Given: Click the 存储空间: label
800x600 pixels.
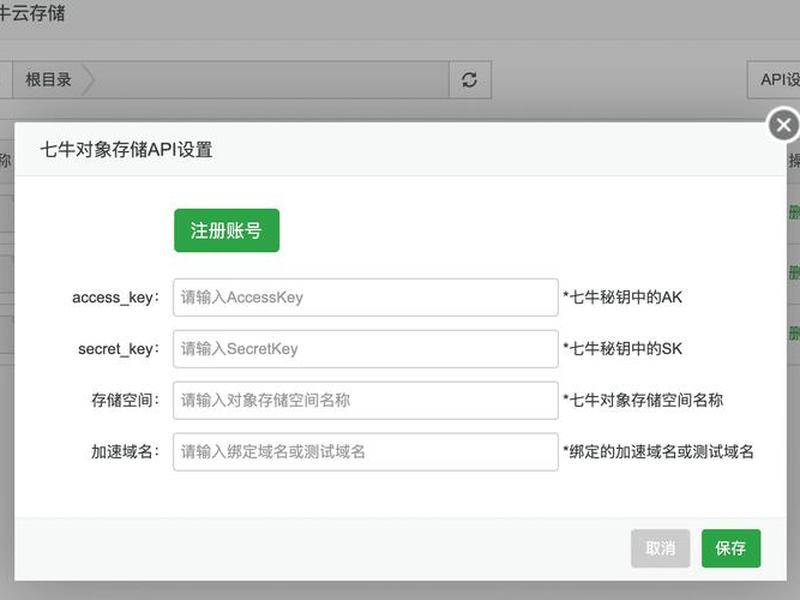Looking at the screenshot, I should (126, 401).
